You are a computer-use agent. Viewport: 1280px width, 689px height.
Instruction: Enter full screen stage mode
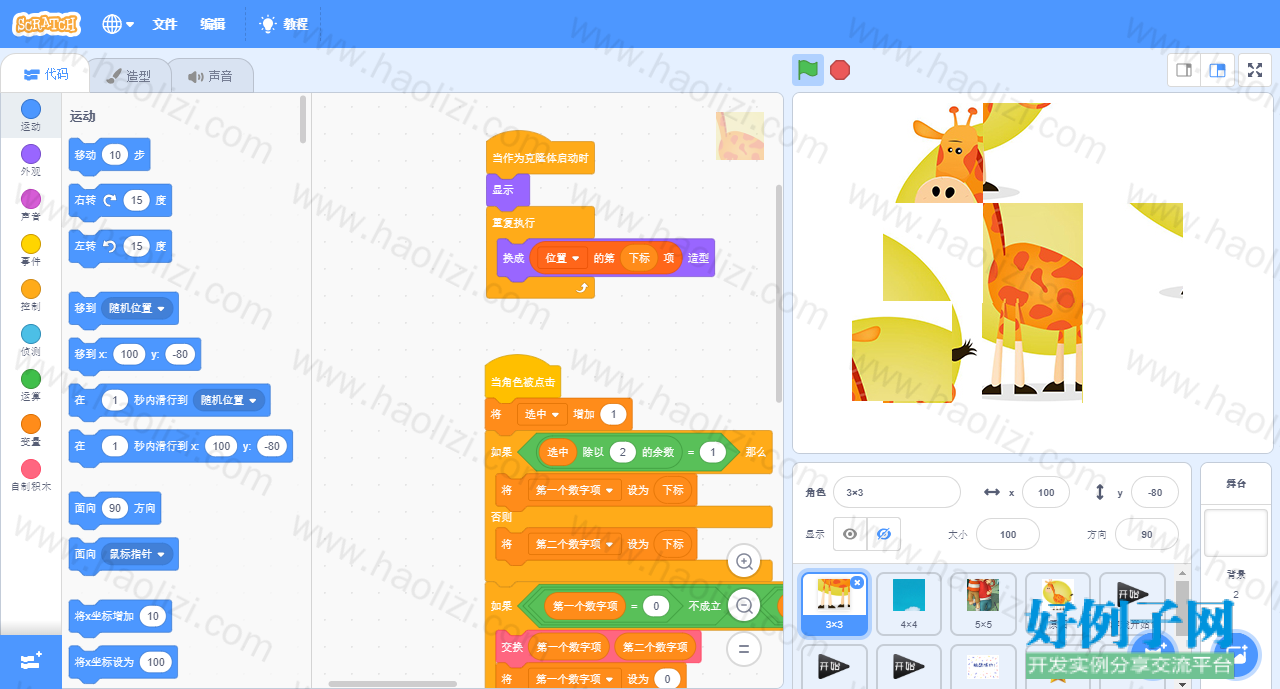tap(1256, 70)
